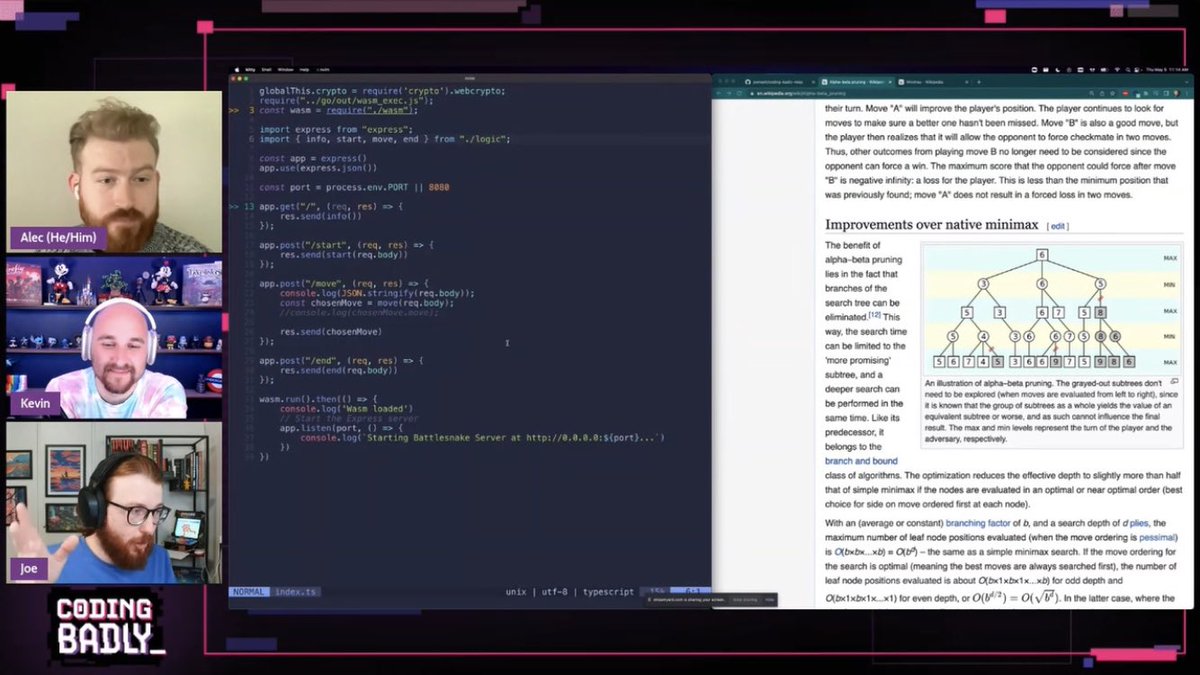The height and width of the screenshot is (675, 1200).
Task: Click 'unix' file format in the status line
Action: [516, 592]
